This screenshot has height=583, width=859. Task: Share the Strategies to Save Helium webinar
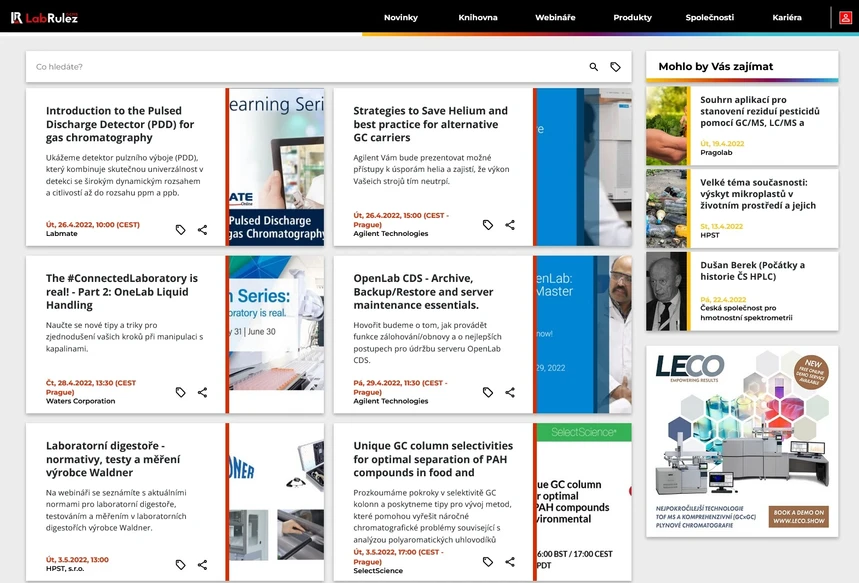point(509,225)
